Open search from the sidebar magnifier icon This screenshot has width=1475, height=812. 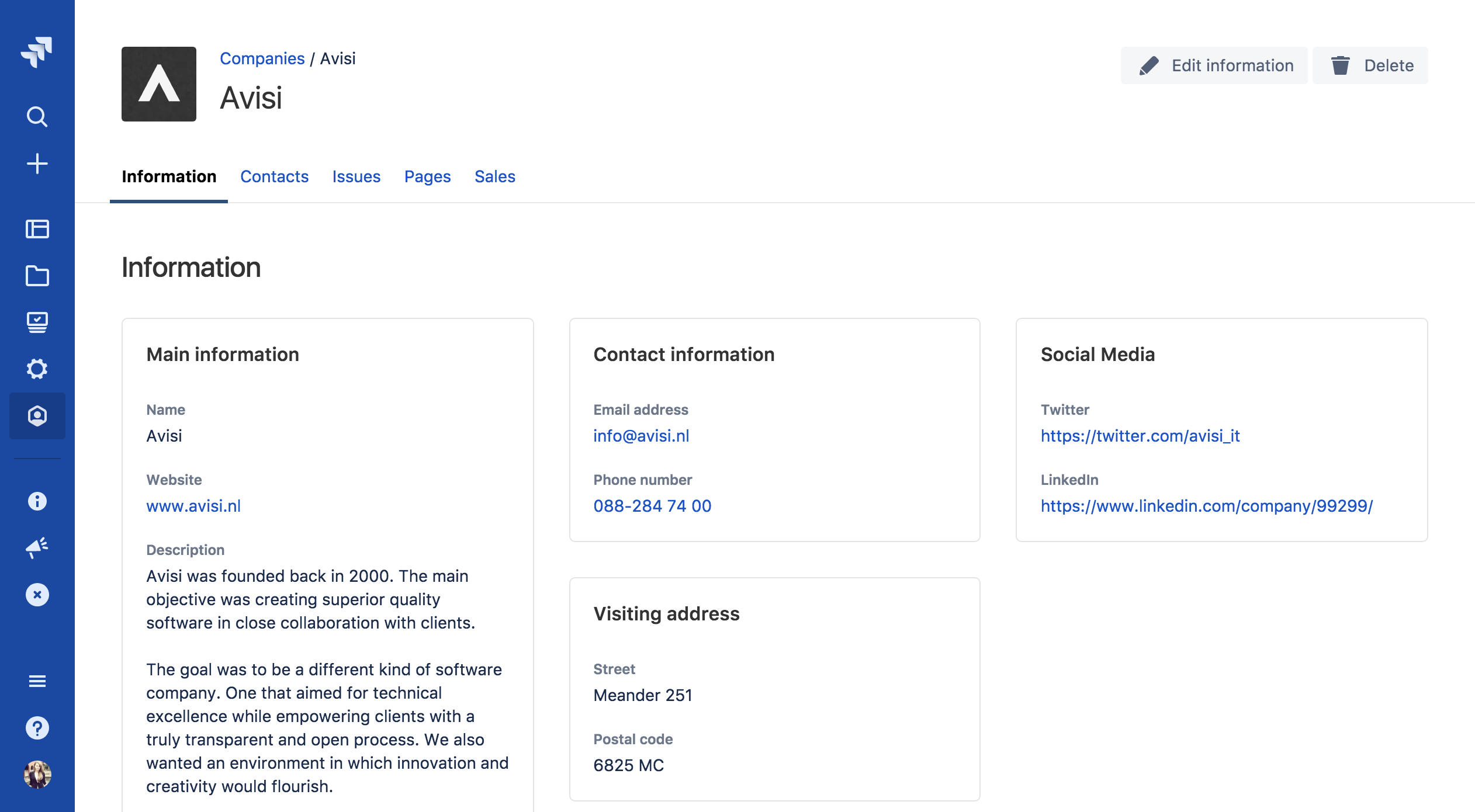coord(37,117)
